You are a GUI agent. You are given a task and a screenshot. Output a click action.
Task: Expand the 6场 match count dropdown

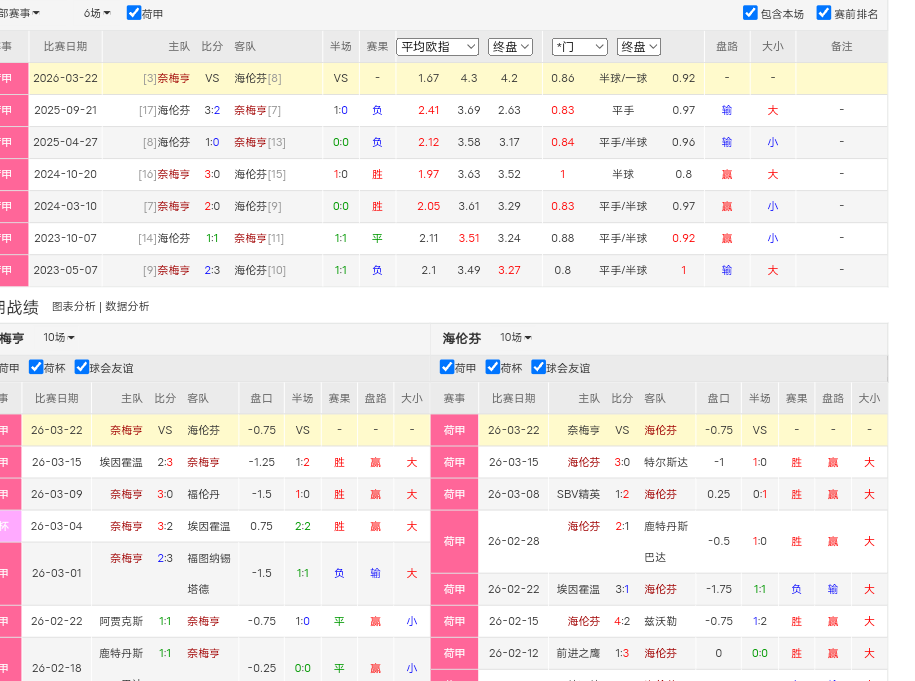pos(97,13)
